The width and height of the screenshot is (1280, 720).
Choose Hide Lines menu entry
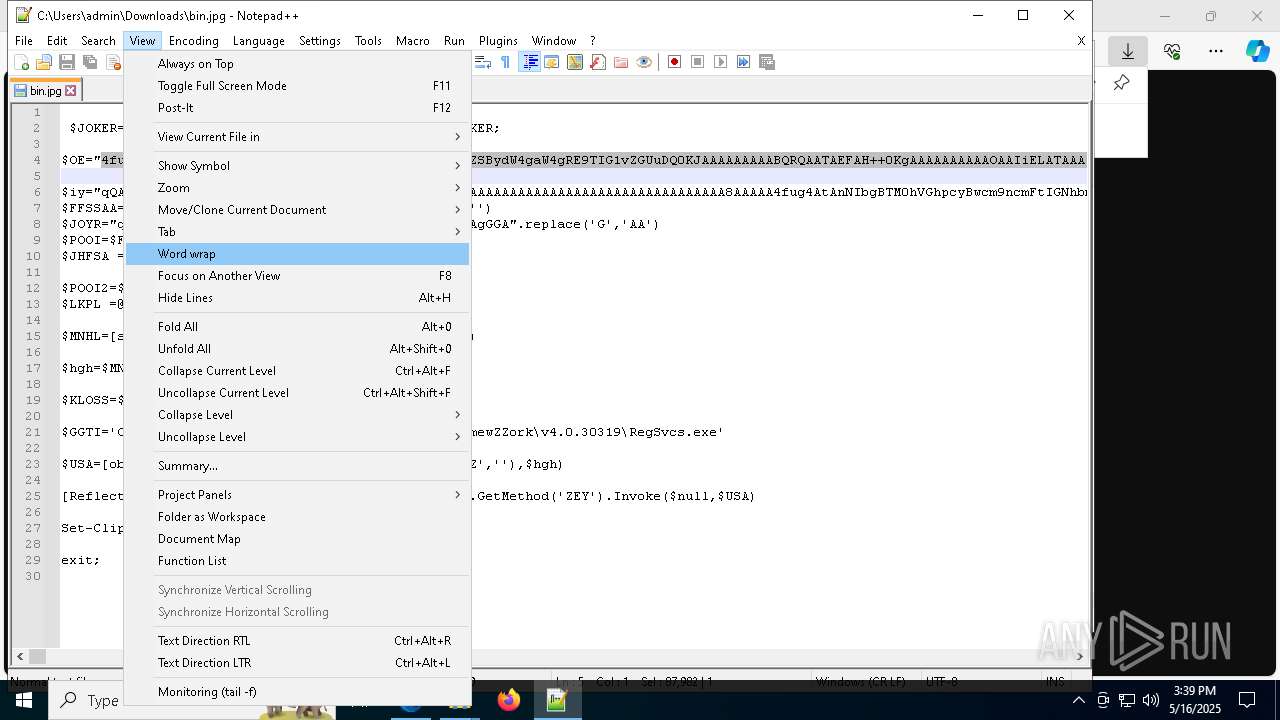[298, 298]
